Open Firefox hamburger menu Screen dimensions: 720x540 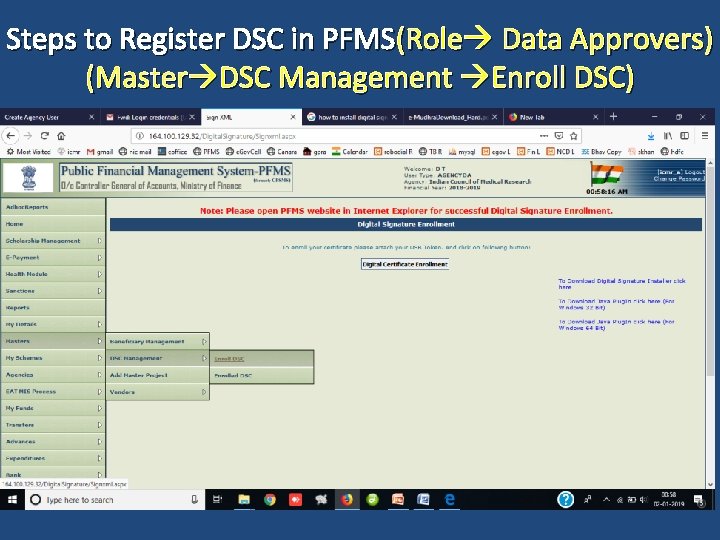[x=705, y=135]
